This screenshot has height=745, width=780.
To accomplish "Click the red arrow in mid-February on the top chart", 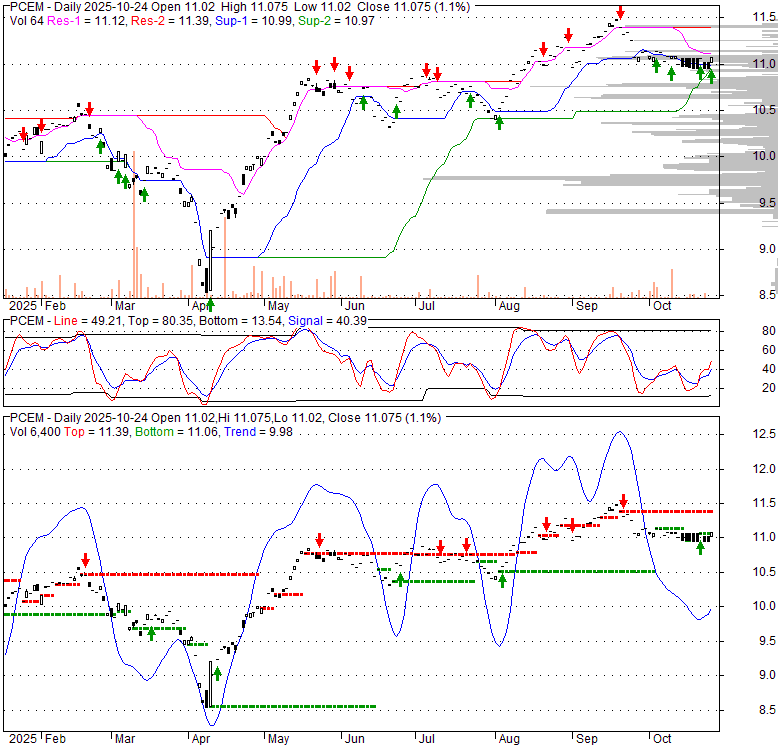I will [x=89, y=108].
